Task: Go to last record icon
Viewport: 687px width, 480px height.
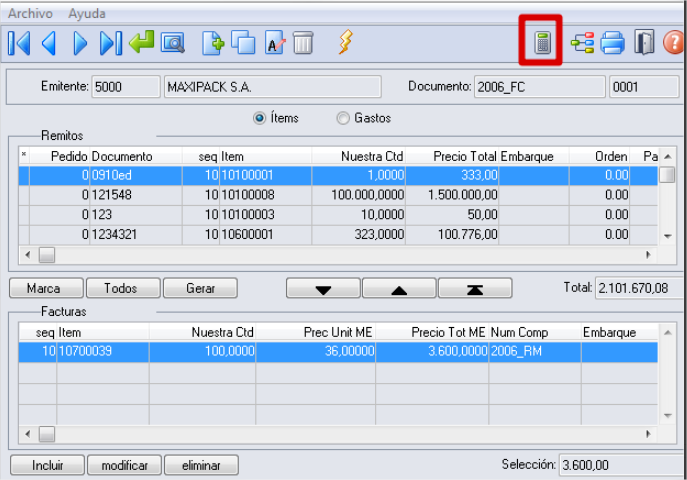Action: (110, 43)
